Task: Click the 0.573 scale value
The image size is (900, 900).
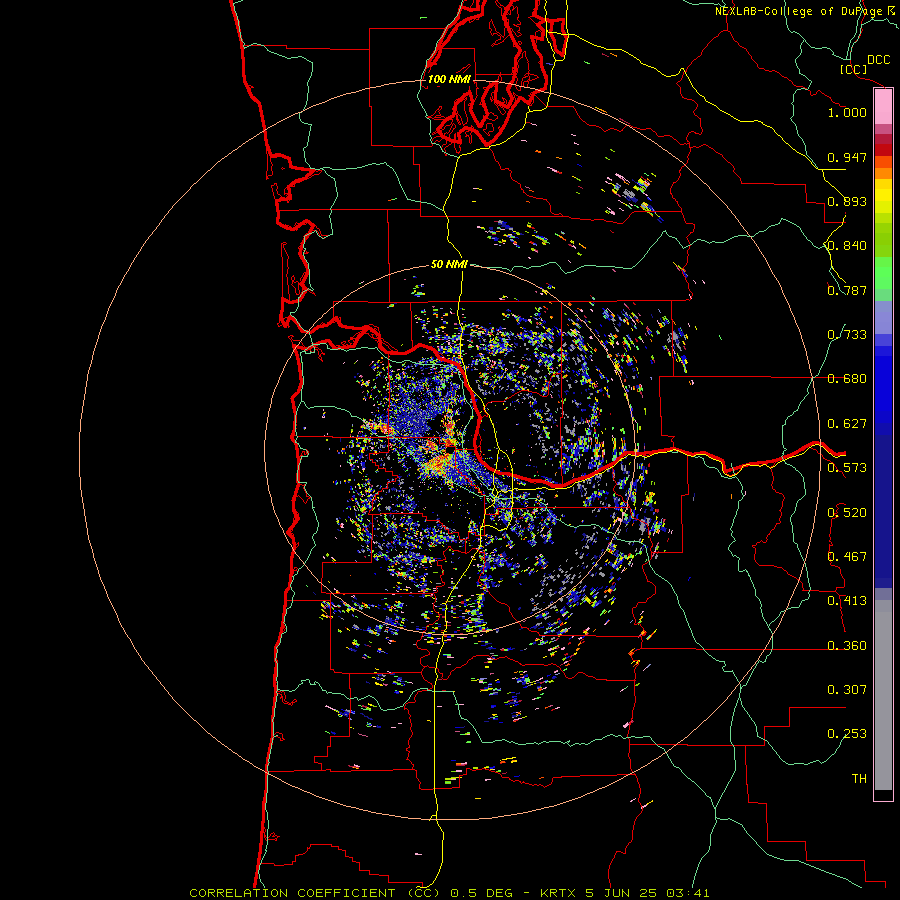Action: (x=847, y=468)
